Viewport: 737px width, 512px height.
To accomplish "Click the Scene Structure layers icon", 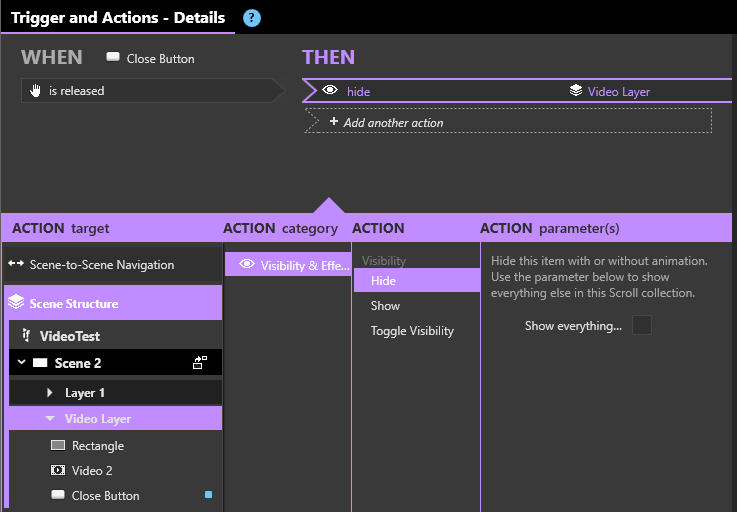I will (16, 302).
